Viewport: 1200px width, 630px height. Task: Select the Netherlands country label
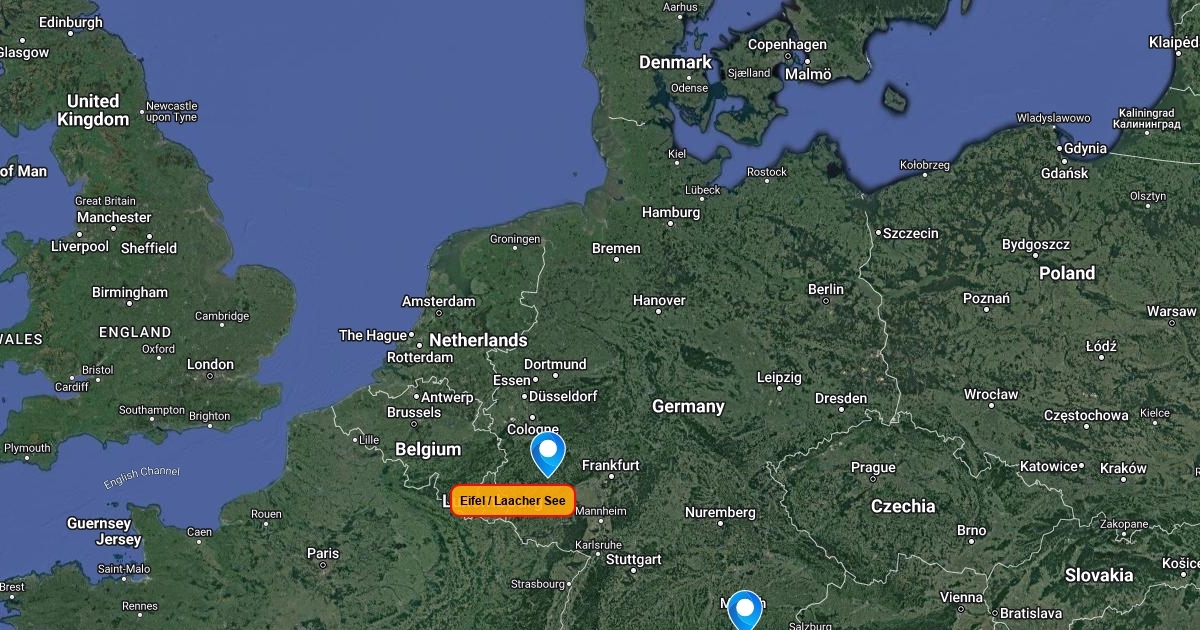478,340
